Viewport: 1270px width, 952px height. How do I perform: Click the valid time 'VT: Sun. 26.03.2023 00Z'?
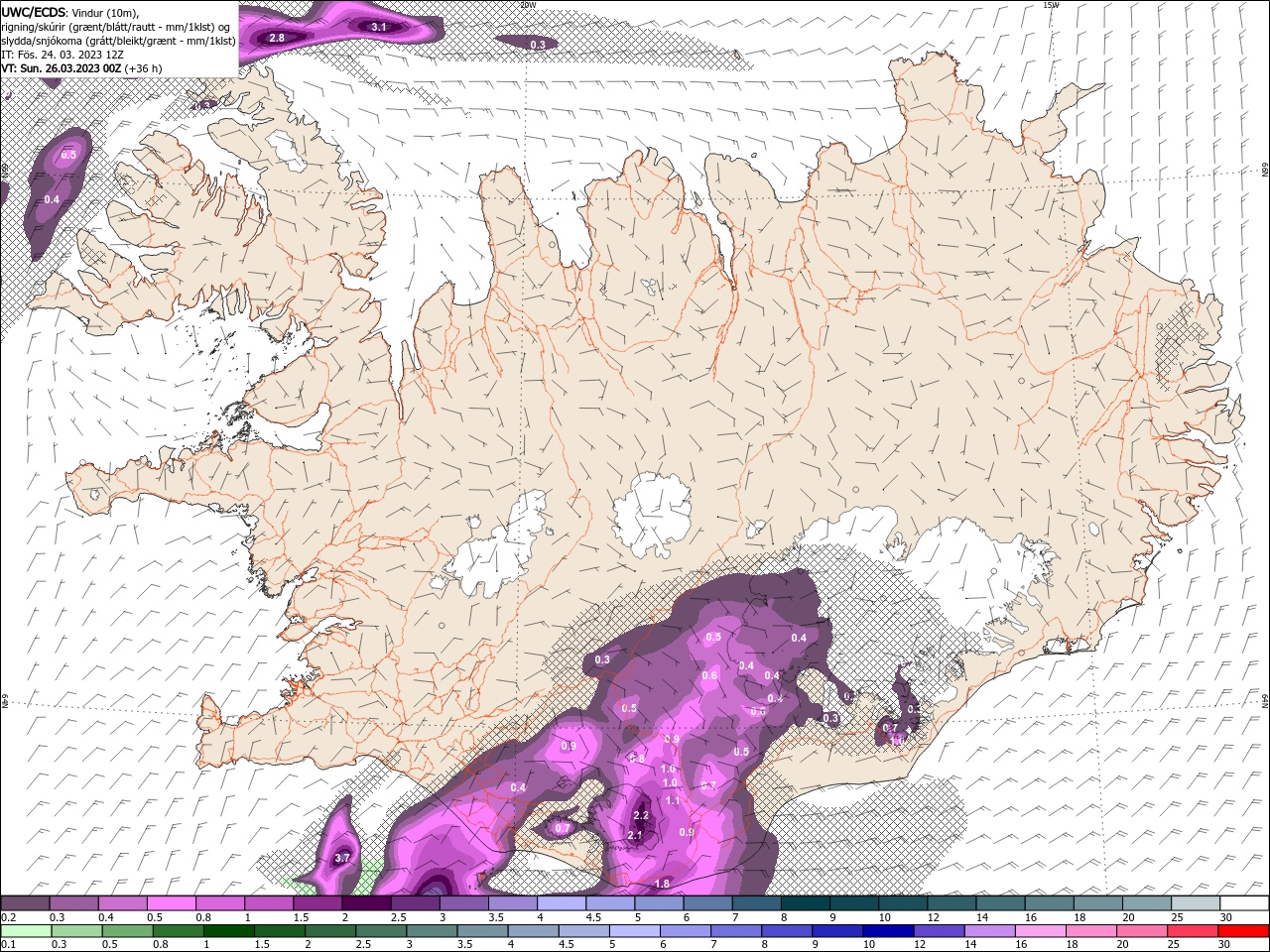61,68
